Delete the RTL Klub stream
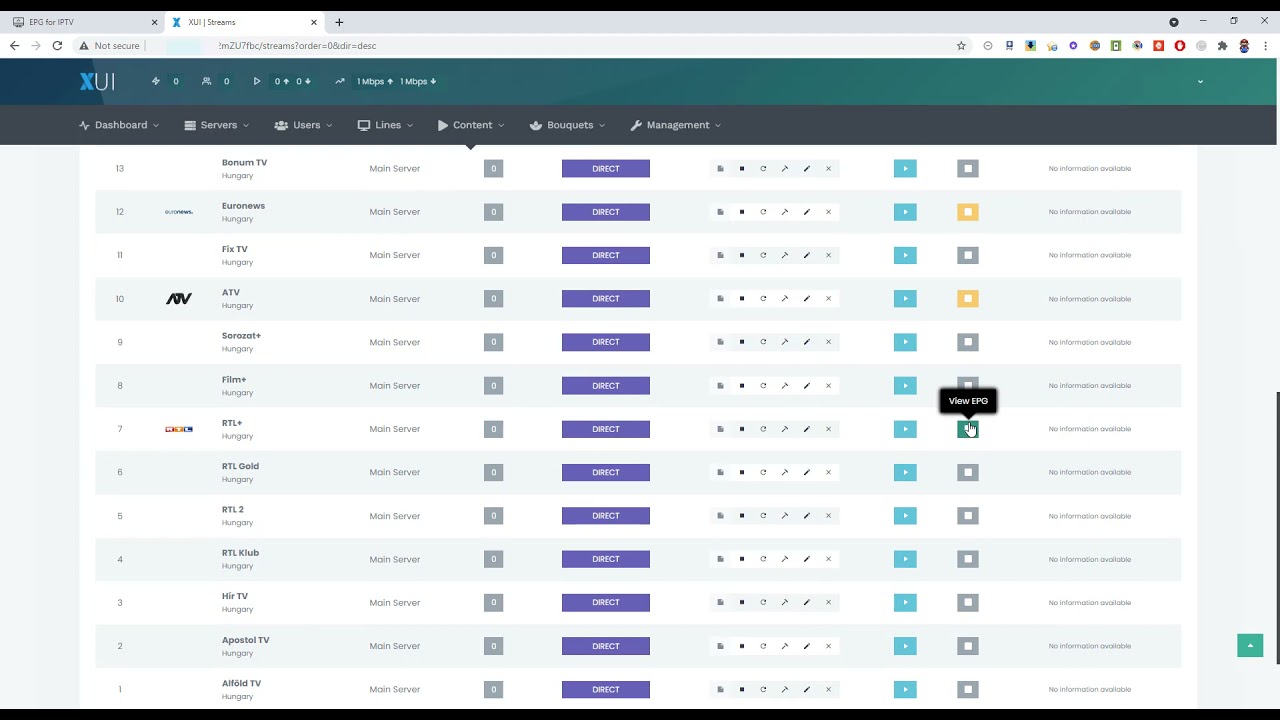 (x=828, y=559)
